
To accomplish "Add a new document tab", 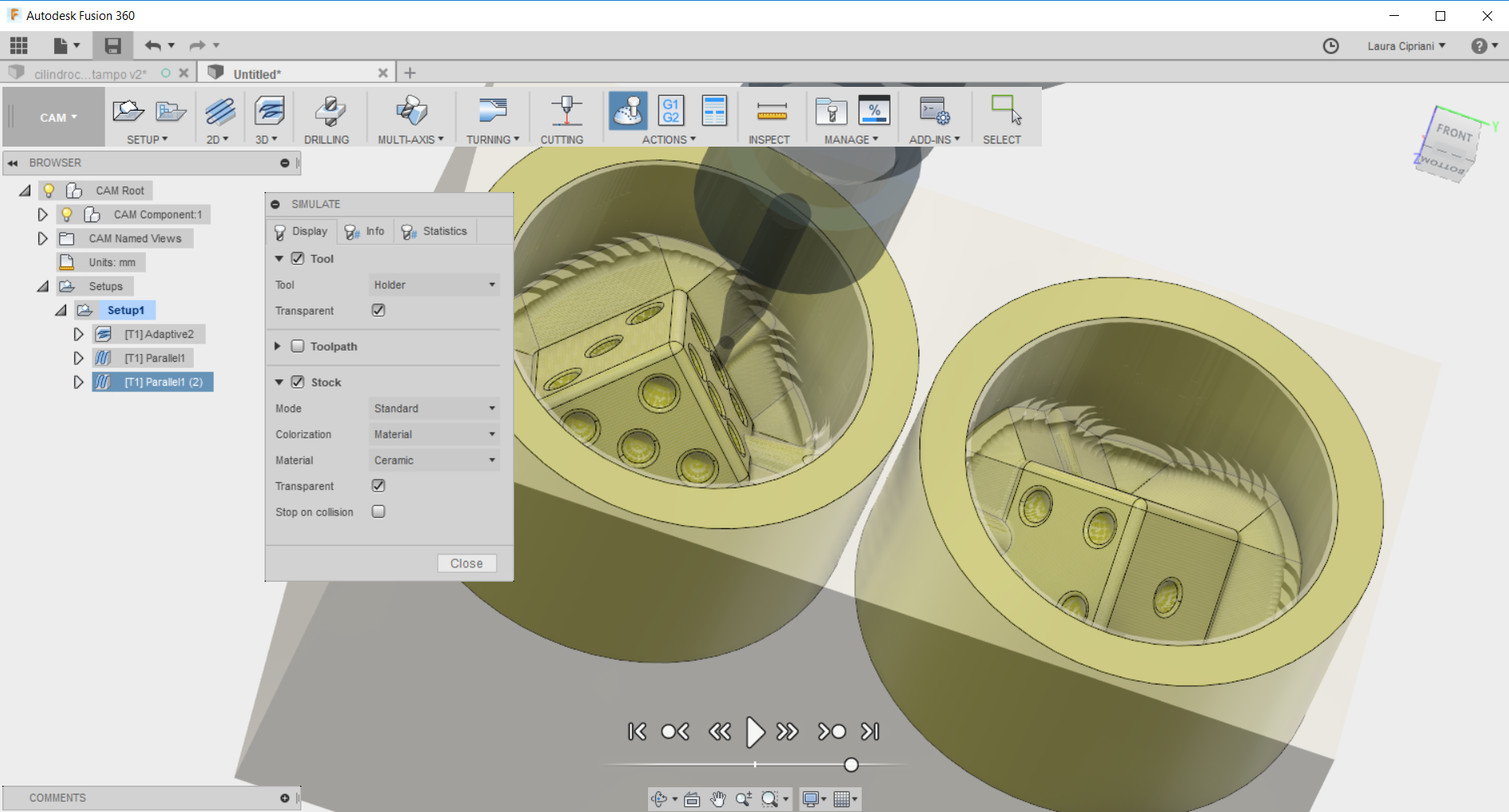I will coord(410,73).
